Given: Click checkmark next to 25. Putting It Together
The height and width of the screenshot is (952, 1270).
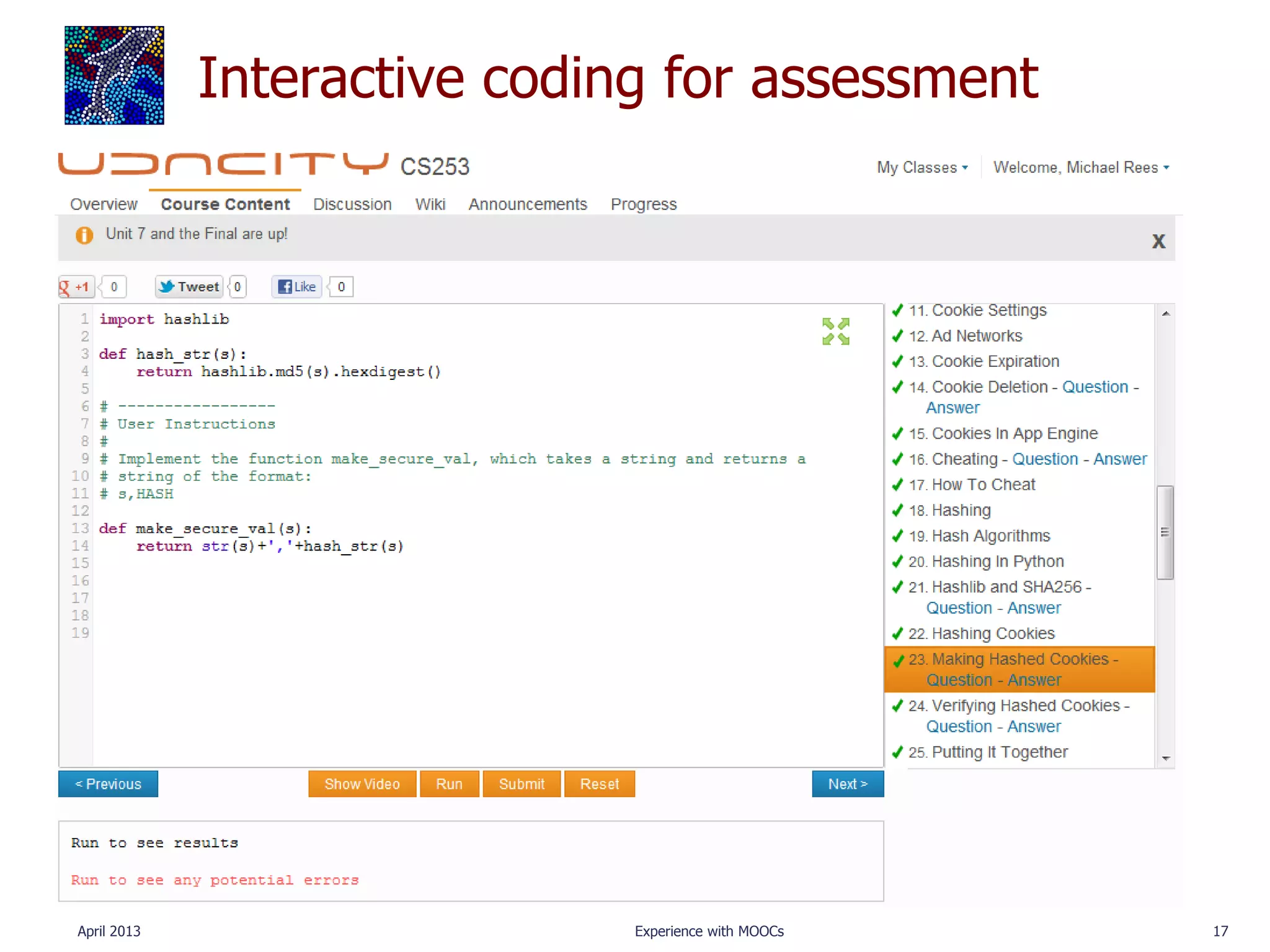Looking at the screenshot, I should pyautogui.click(x=897, y=752).
